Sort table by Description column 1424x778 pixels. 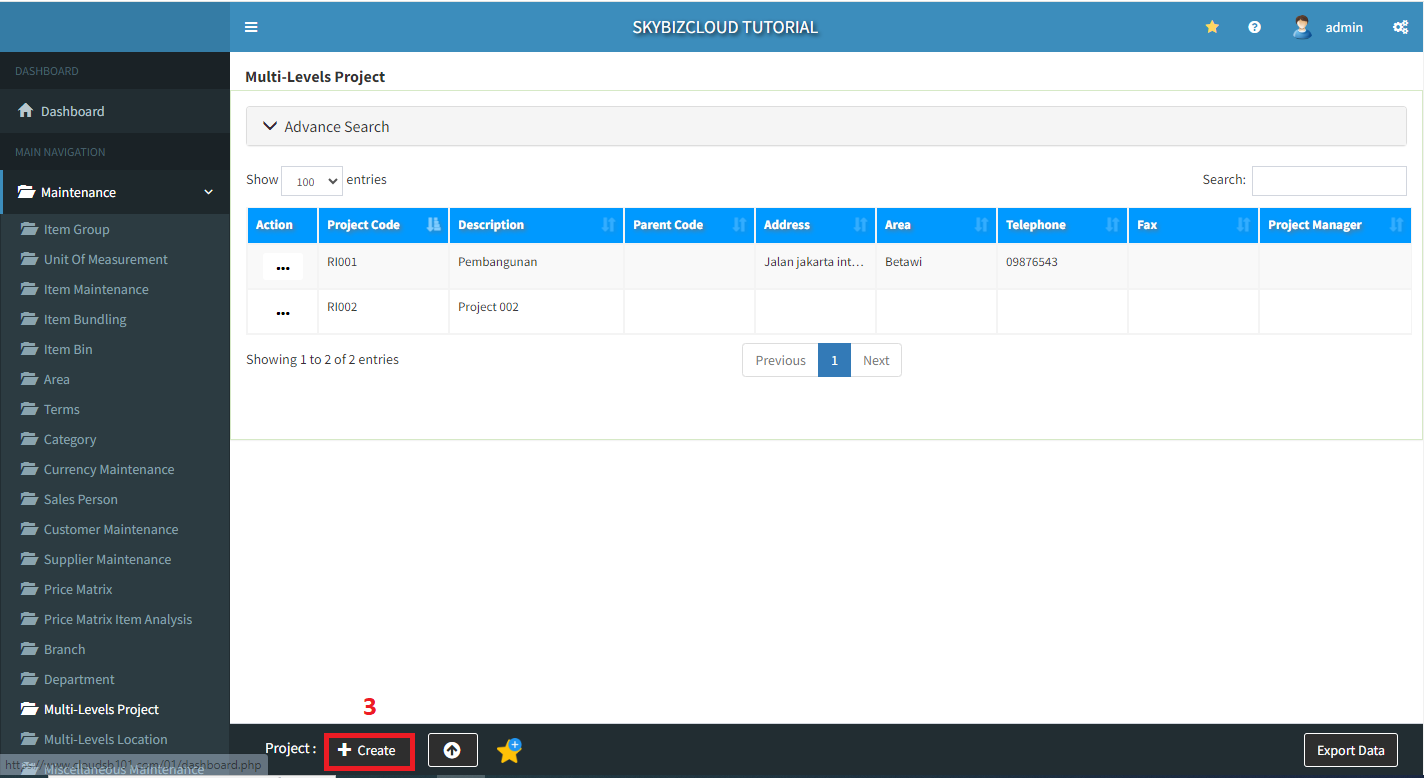tap(535, 225)
